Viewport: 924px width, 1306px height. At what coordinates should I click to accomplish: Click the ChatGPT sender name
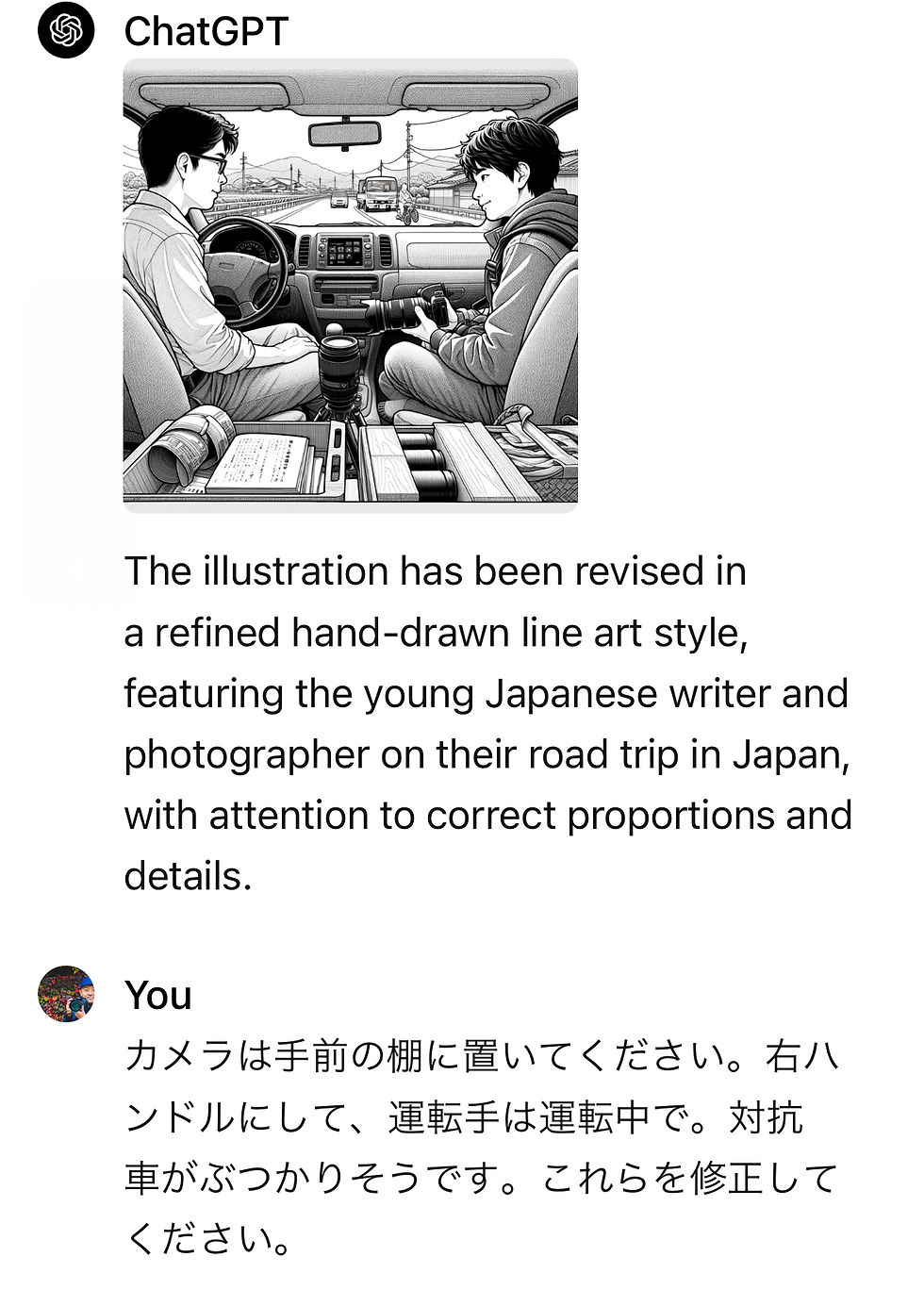click(x=206, y=32)
